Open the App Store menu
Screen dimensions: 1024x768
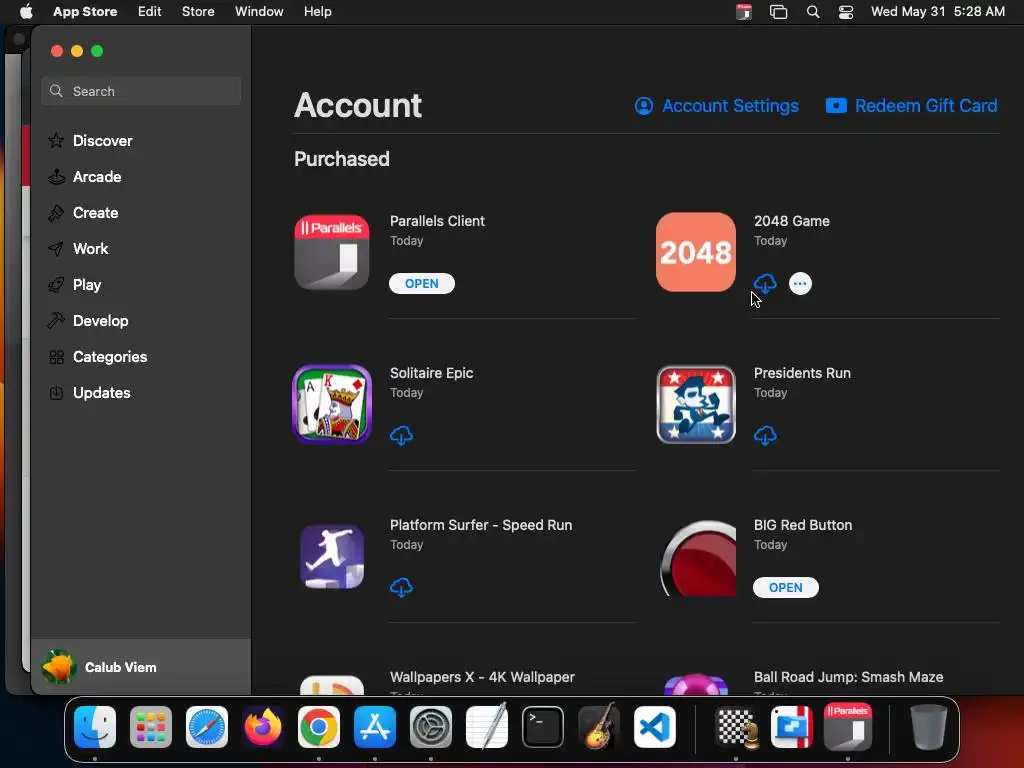click(85, 12)
